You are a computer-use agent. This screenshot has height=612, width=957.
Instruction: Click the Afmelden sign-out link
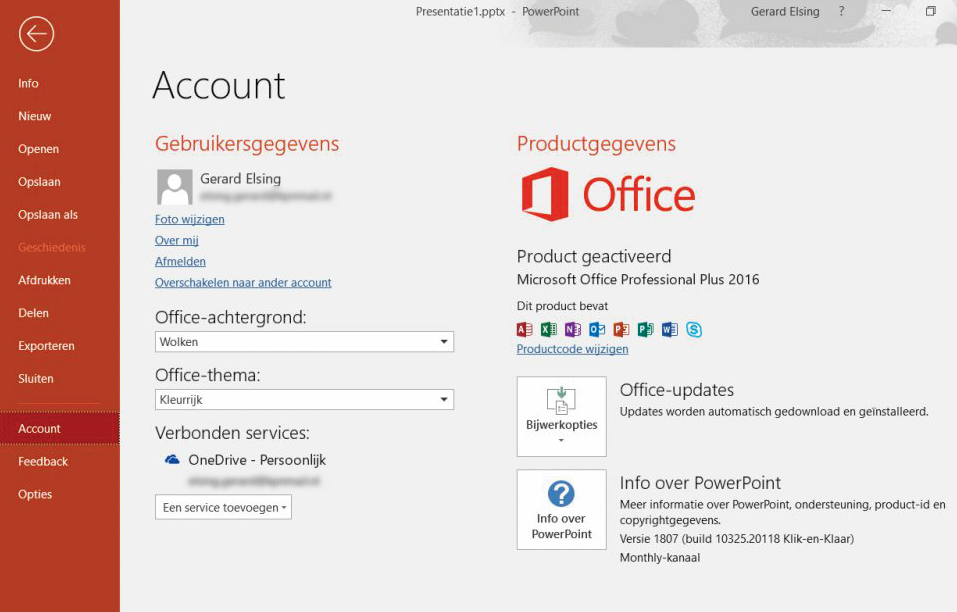(x=180, y=261)
